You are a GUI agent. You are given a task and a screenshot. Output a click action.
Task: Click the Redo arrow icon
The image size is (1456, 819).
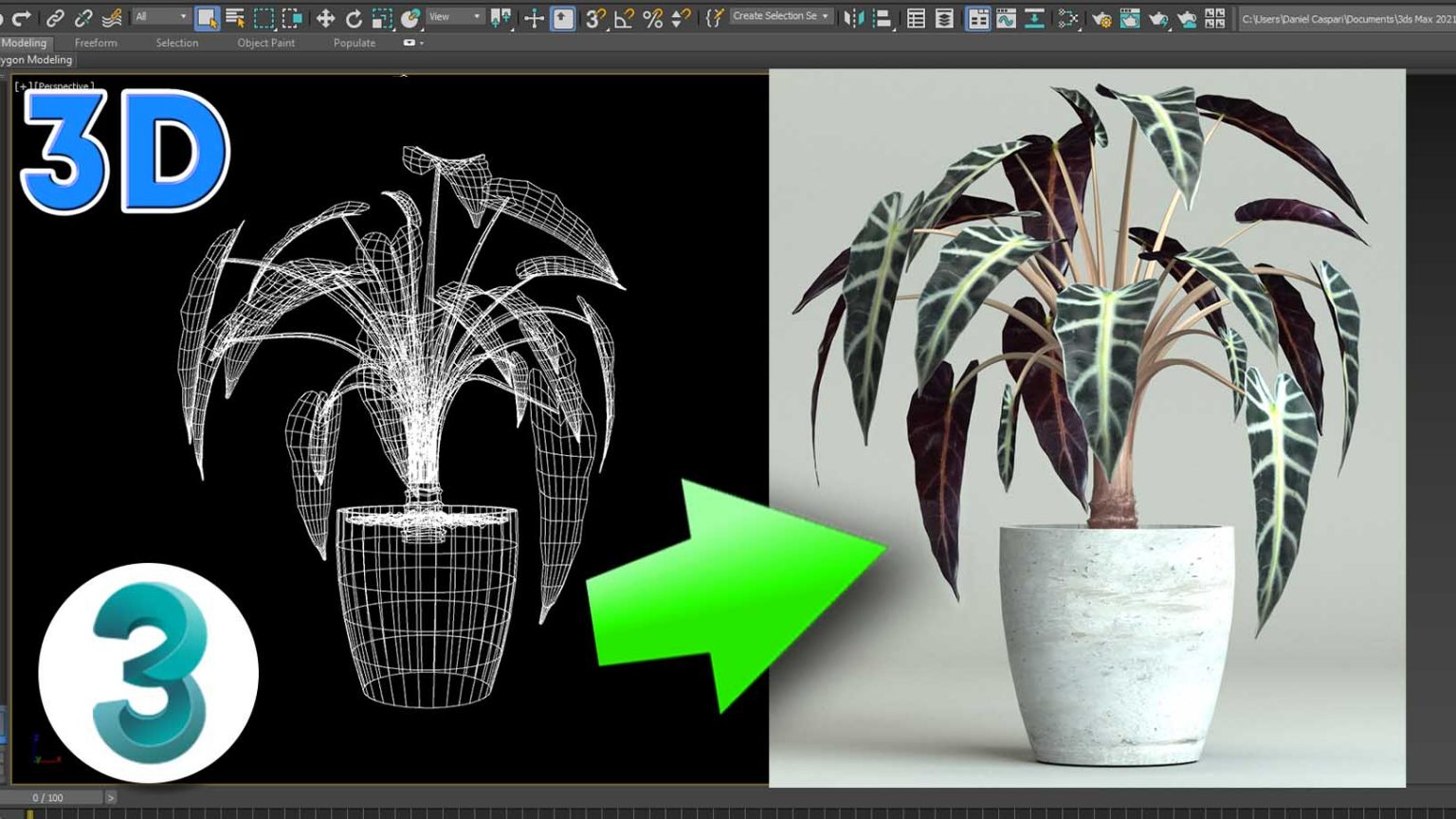click(22, 17)
